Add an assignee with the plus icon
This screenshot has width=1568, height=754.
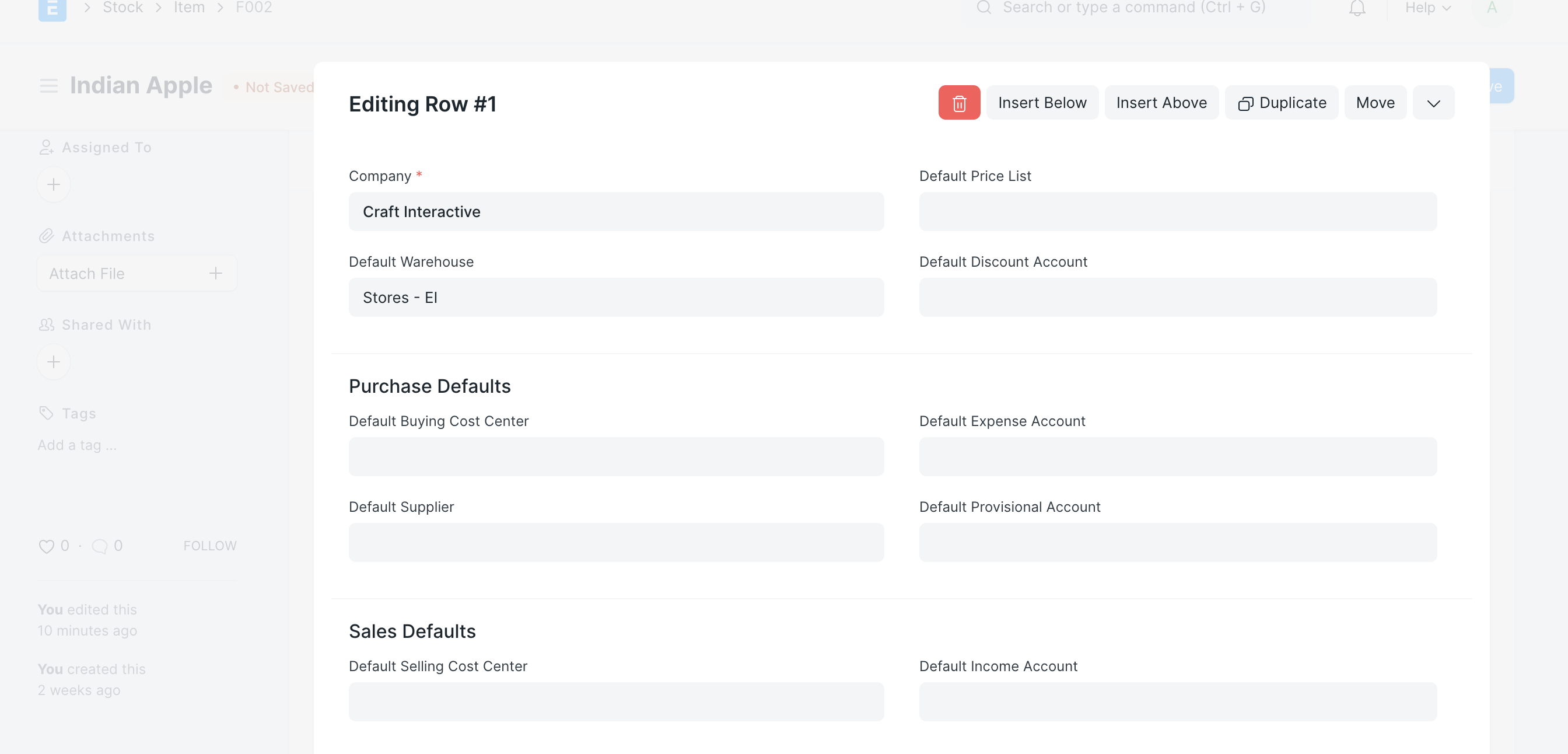click(54, 184)
